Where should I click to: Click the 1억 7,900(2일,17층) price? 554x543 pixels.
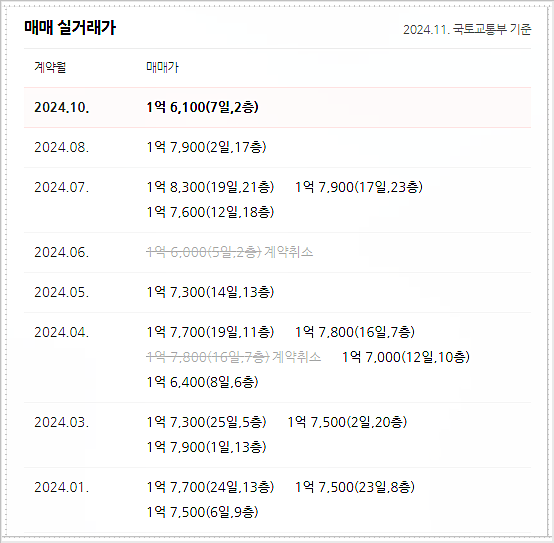206,147
